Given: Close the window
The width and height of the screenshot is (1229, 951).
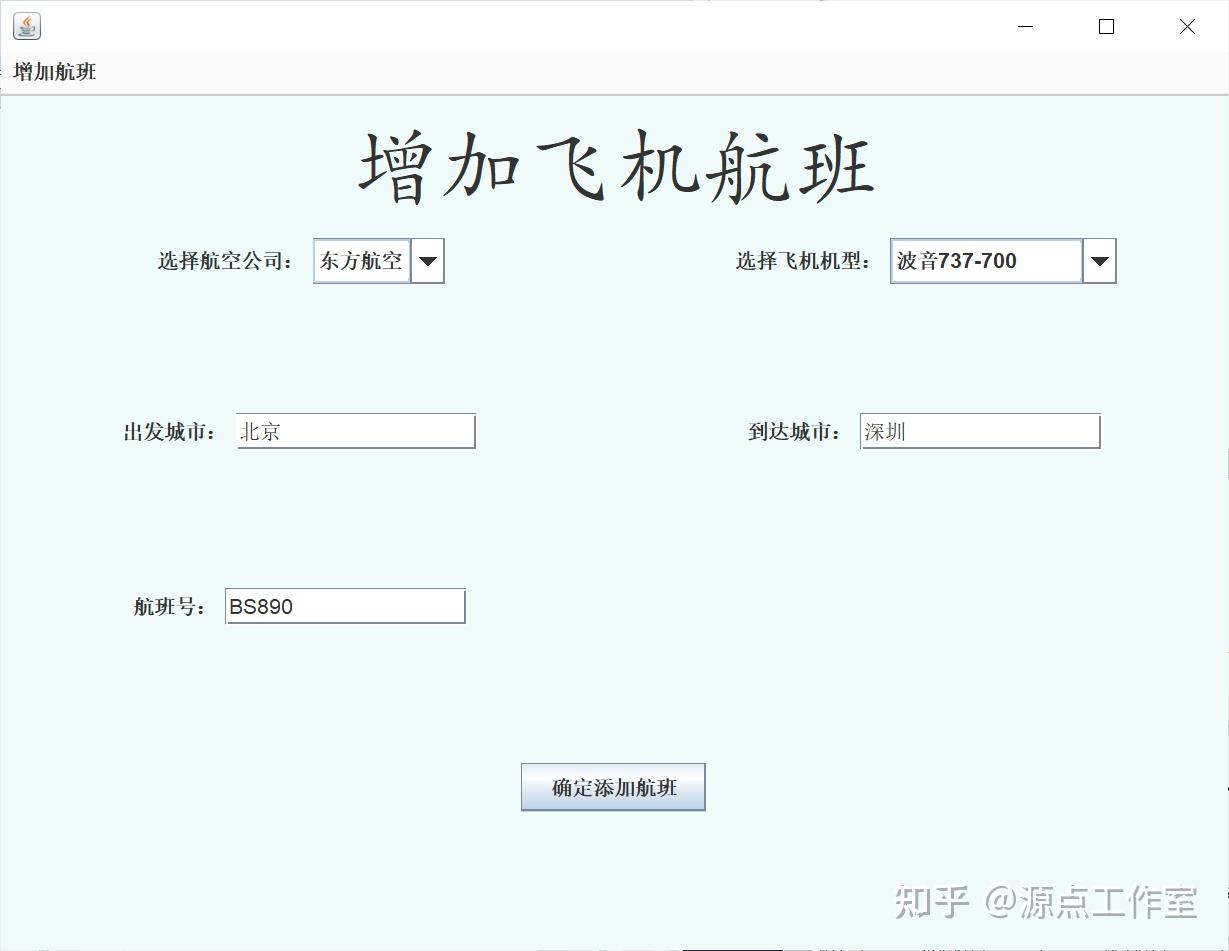Looking at the screenshot, I should (x=1187, y=27).
